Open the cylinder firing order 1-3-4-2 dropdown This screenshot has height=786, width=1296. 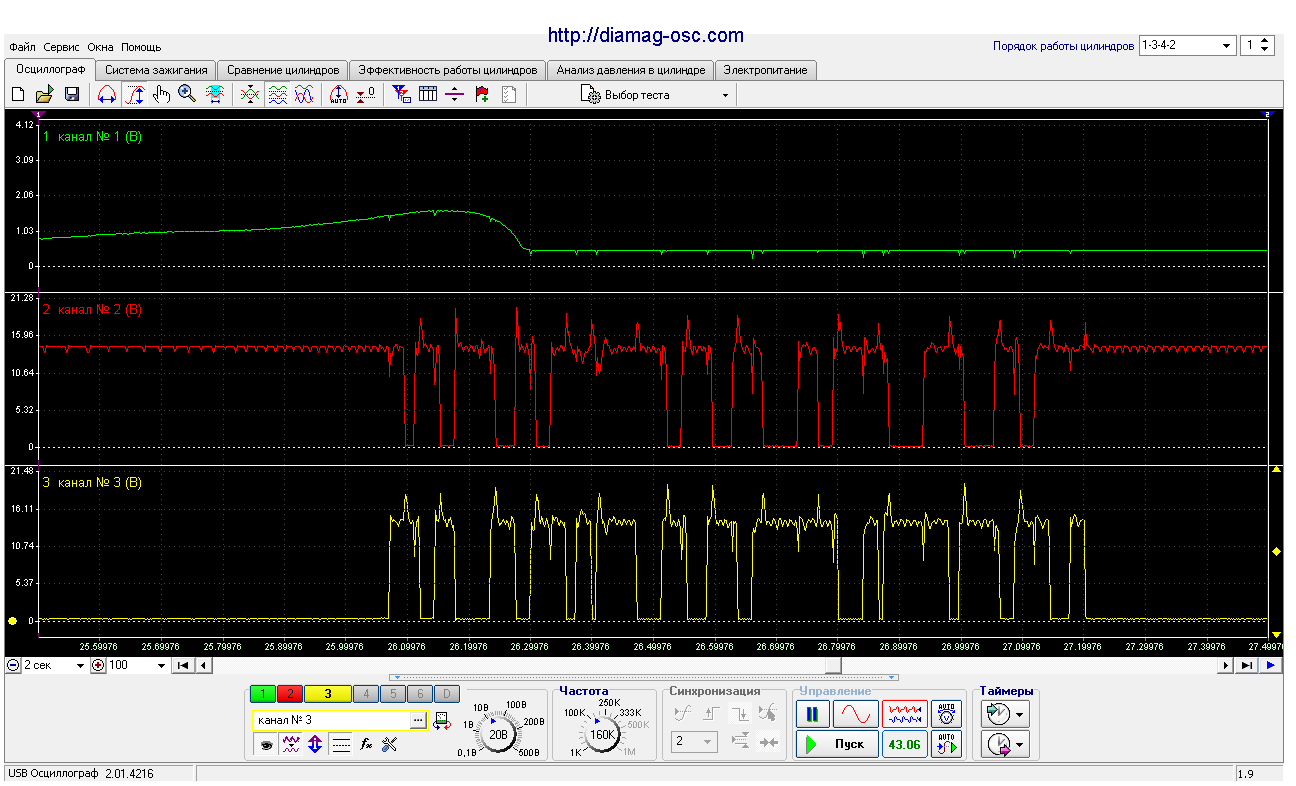coord(1187,46)
